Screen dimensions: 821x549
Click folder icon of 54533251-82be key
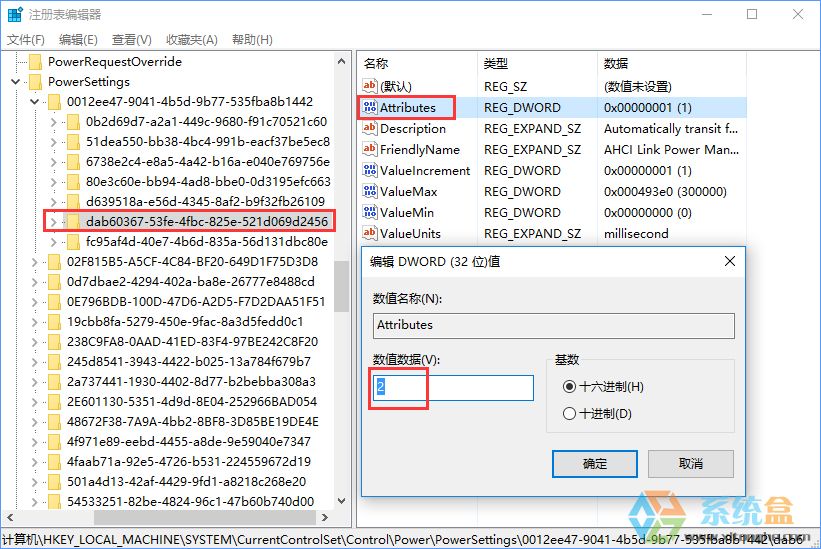click(54, 501)
